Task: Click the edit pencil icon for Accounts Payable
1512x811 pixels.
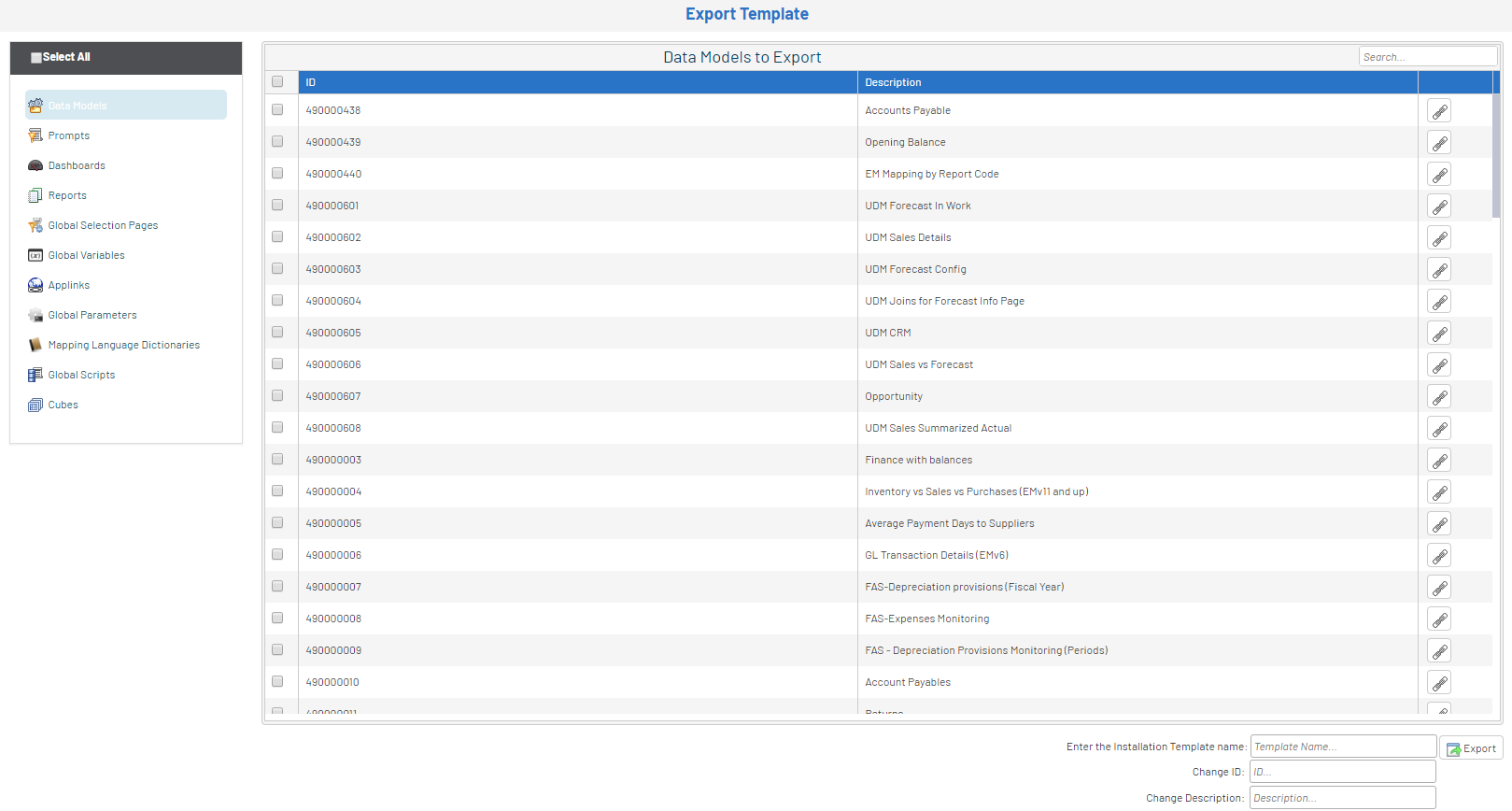Action: pyautogui.click(x=1439, y=111)
